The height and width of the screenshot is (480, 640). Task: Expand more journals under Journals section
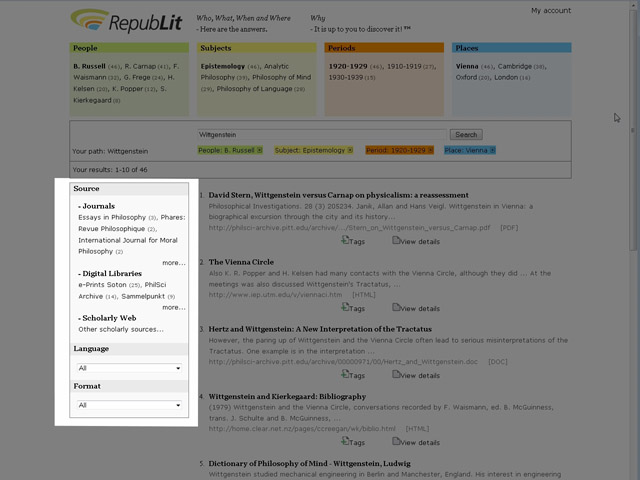click(x=173, y=263)
